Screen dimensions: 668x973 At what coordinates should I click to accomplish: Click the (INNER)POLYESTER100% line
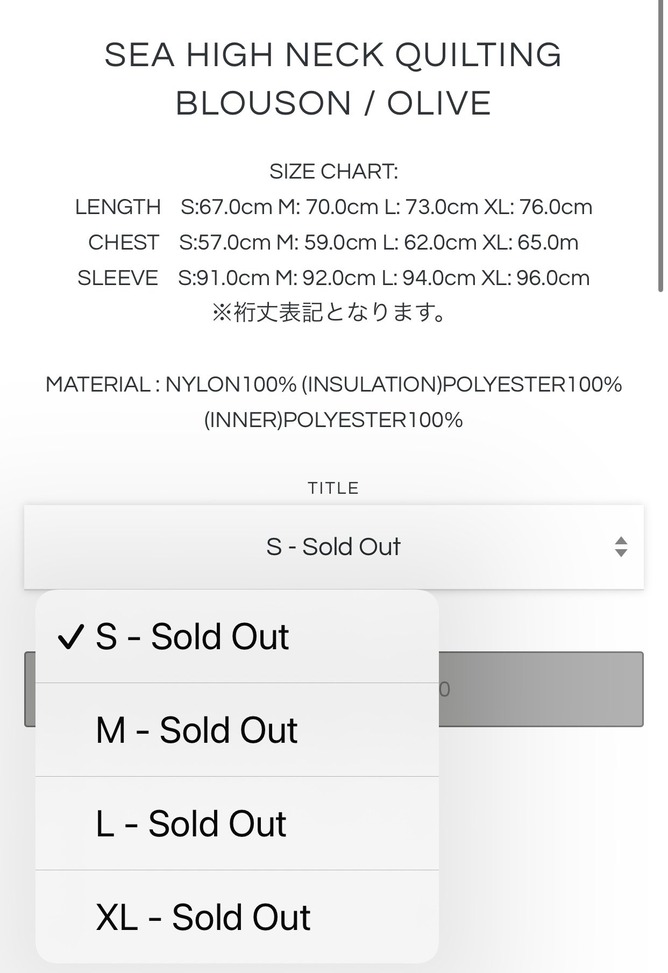(x=333, y=420)
